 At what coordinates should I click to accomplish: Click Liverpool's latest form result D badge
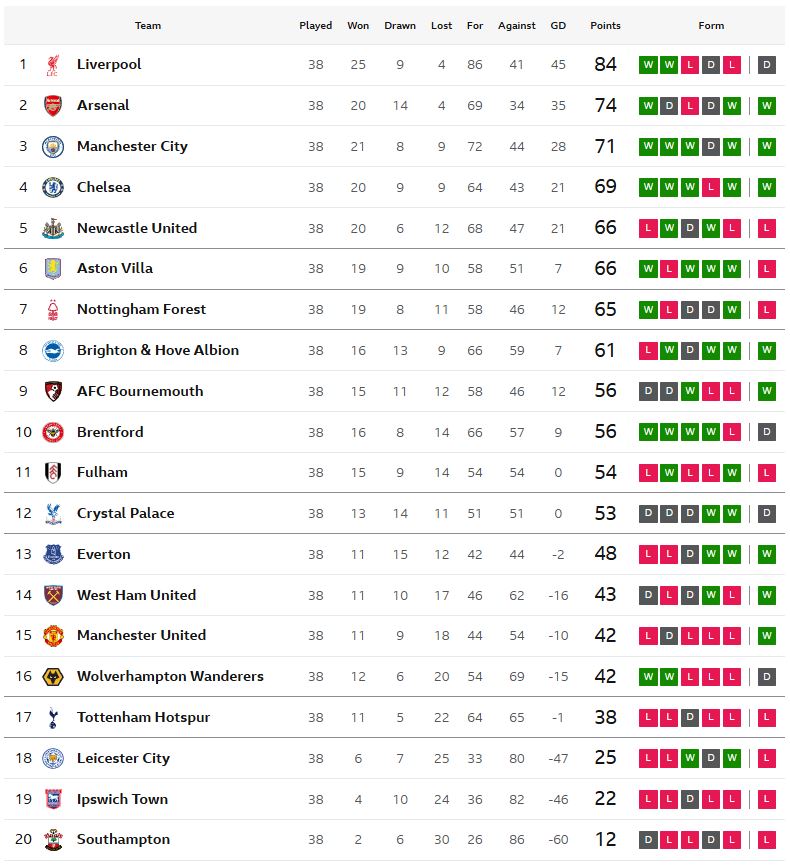coord(767,65)
